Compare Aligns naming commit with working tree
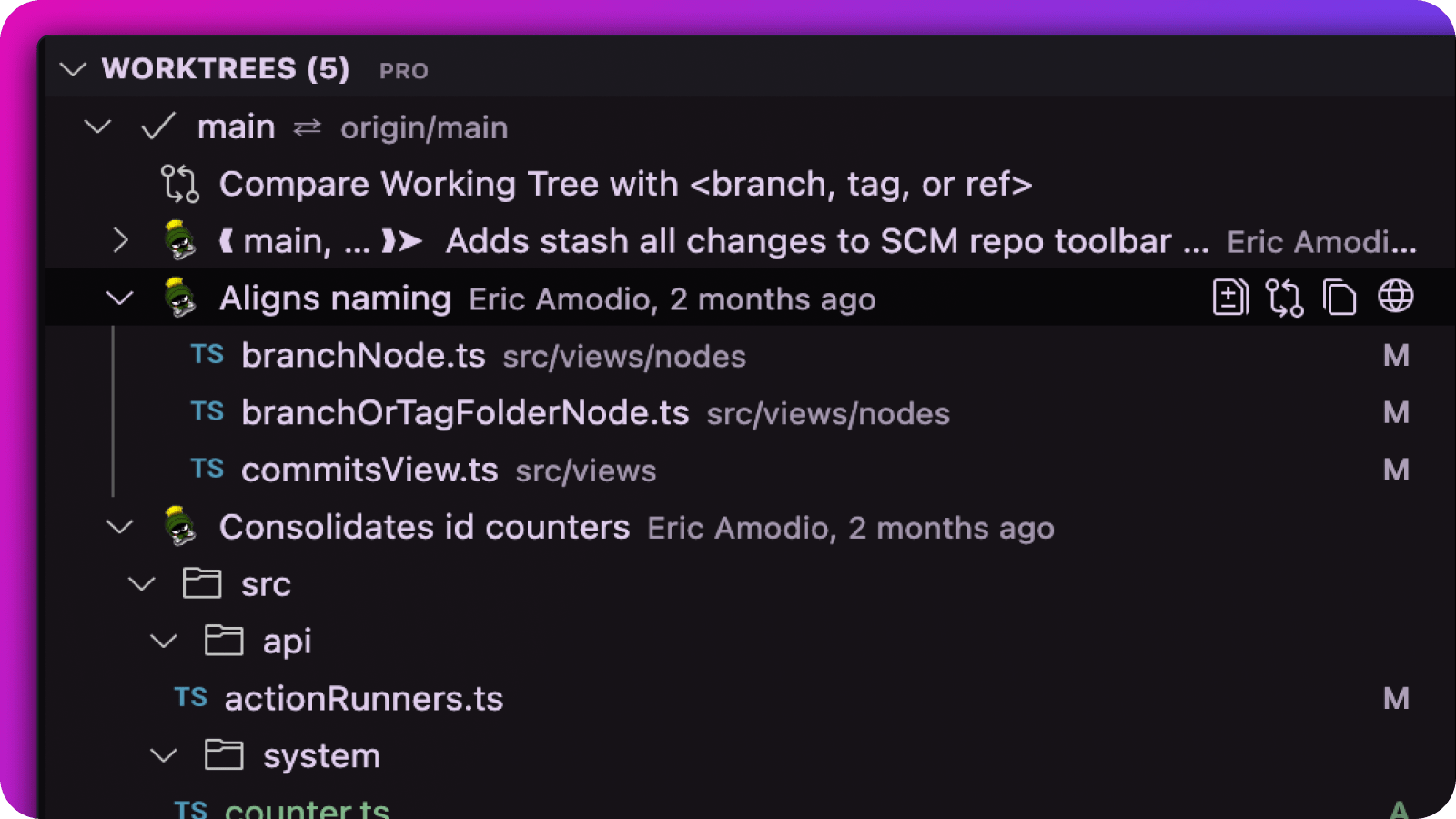This screenshot has height=819, width=1456. (x=1284, y=297)
